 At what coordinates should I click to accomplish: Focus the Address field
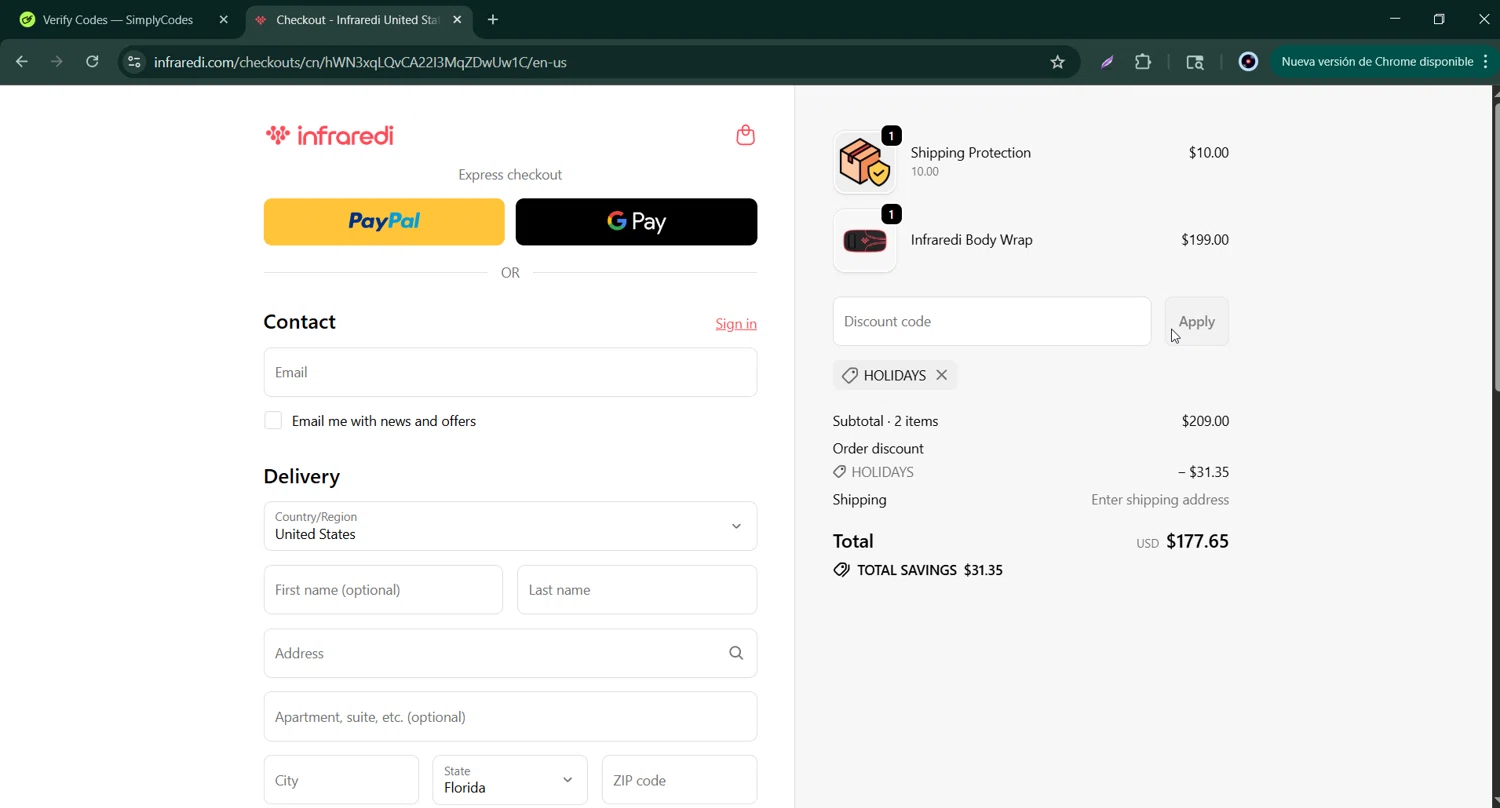(510, 653)
